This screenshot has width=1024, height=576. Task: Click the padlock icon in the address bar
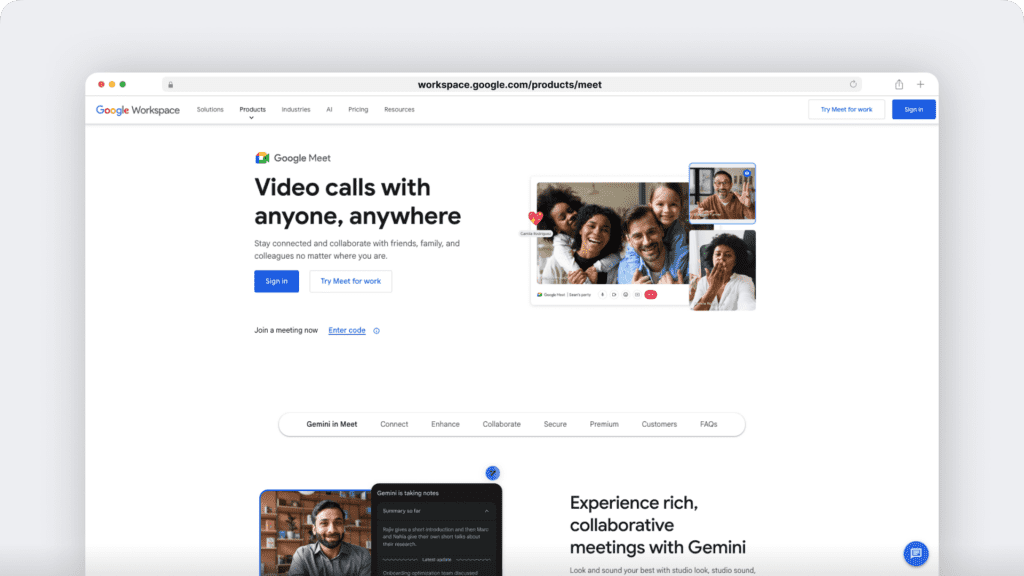click(x=170, y=84)
